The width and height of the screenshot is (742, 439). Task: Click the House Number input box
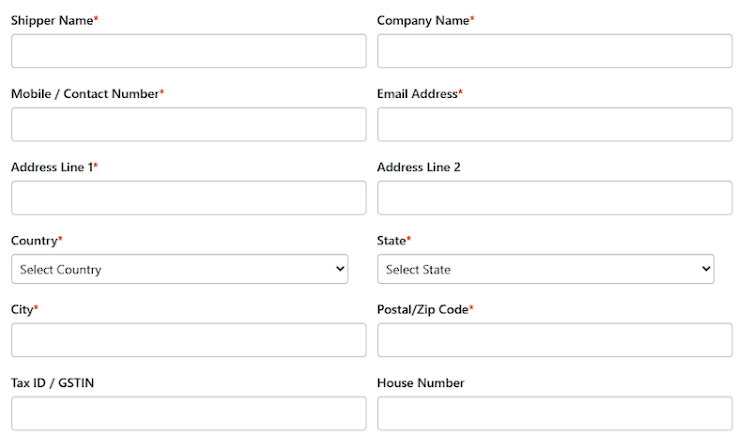point(554,413)
